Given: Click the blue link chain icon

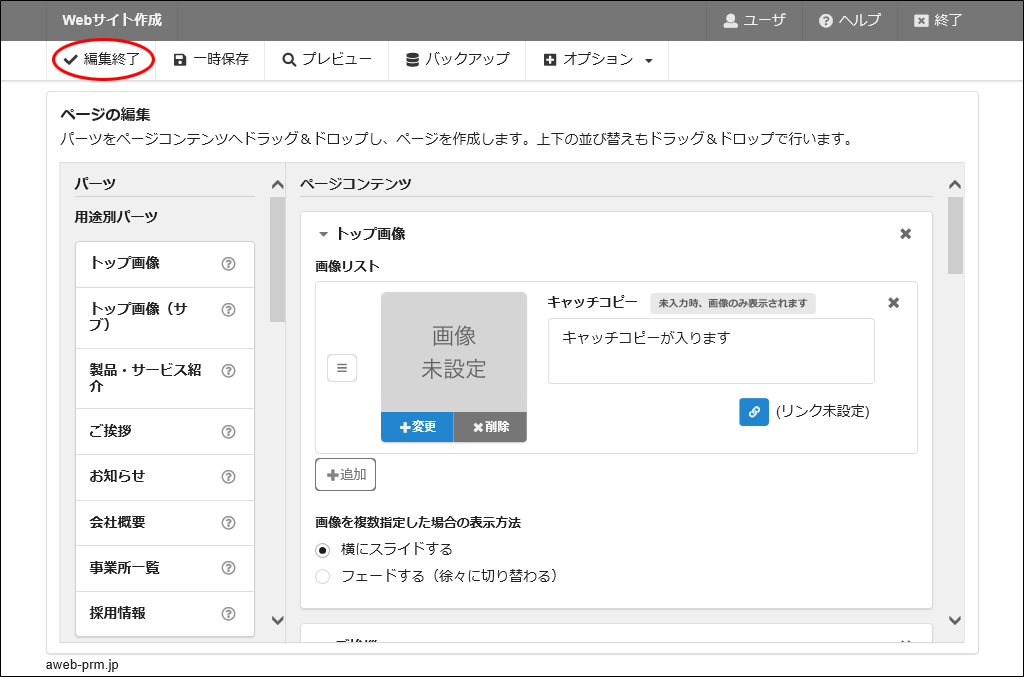Looking at the screenshot, I should [x=754, y=412].
